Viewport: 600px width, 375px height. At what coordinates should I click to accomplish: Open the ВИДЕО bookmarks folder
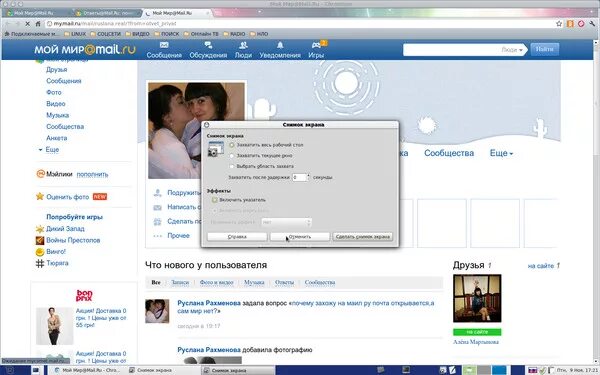(x=137, y=34)
